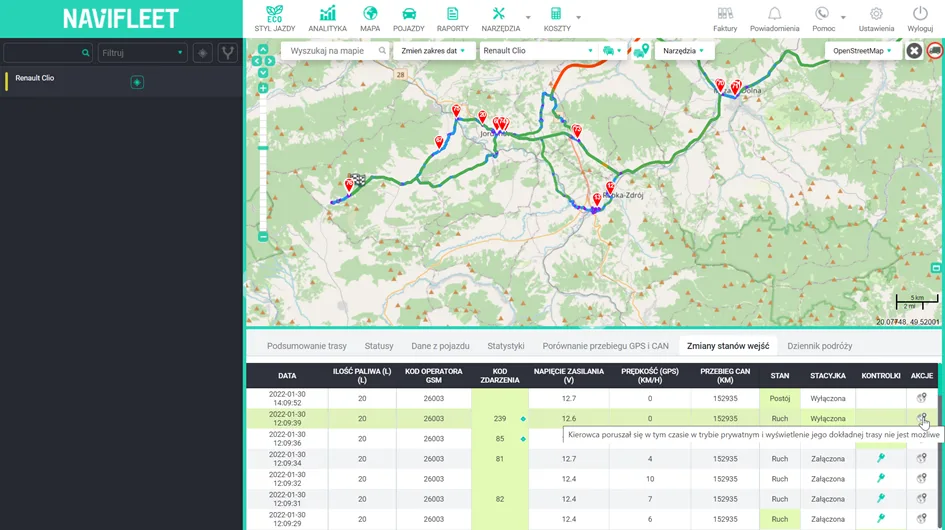Open Zmień zakres dat dropdown
Screen dimensions: 945x530
click(x=433, y=51)
